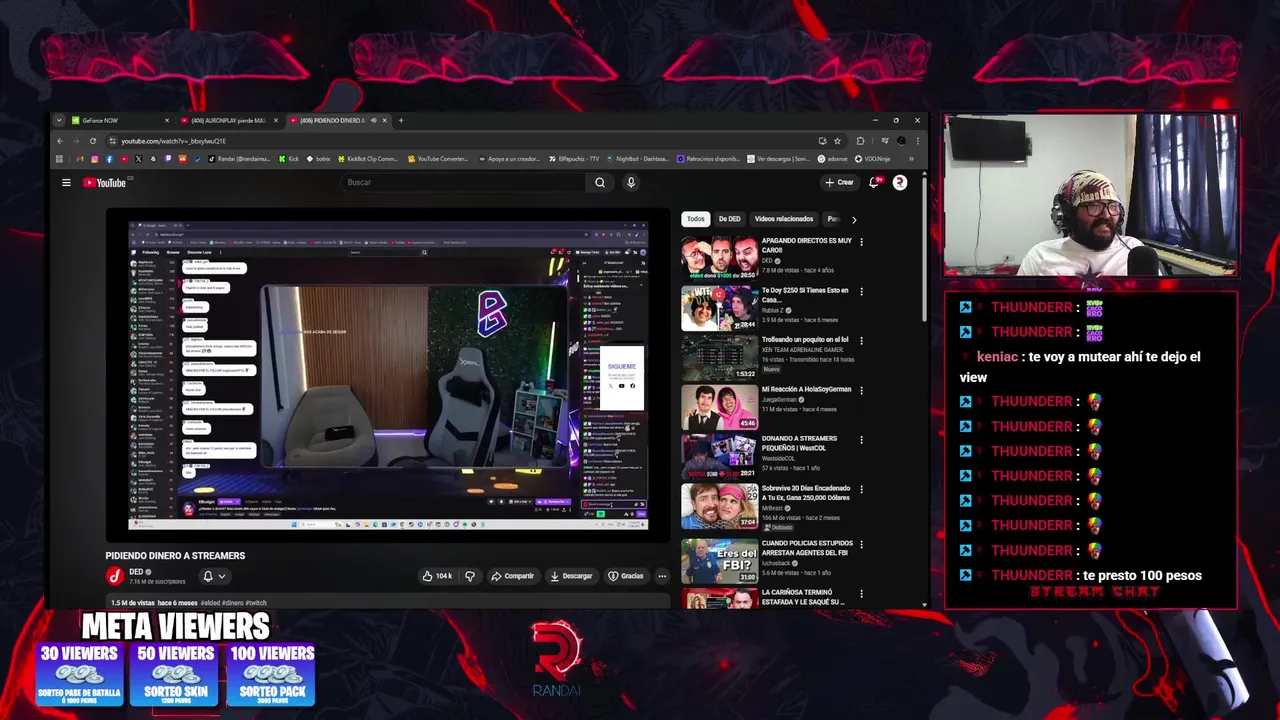This screenshot has width=1280, height=720.
Task: Bookmark this page with the star icon
Action: [837, 141]
